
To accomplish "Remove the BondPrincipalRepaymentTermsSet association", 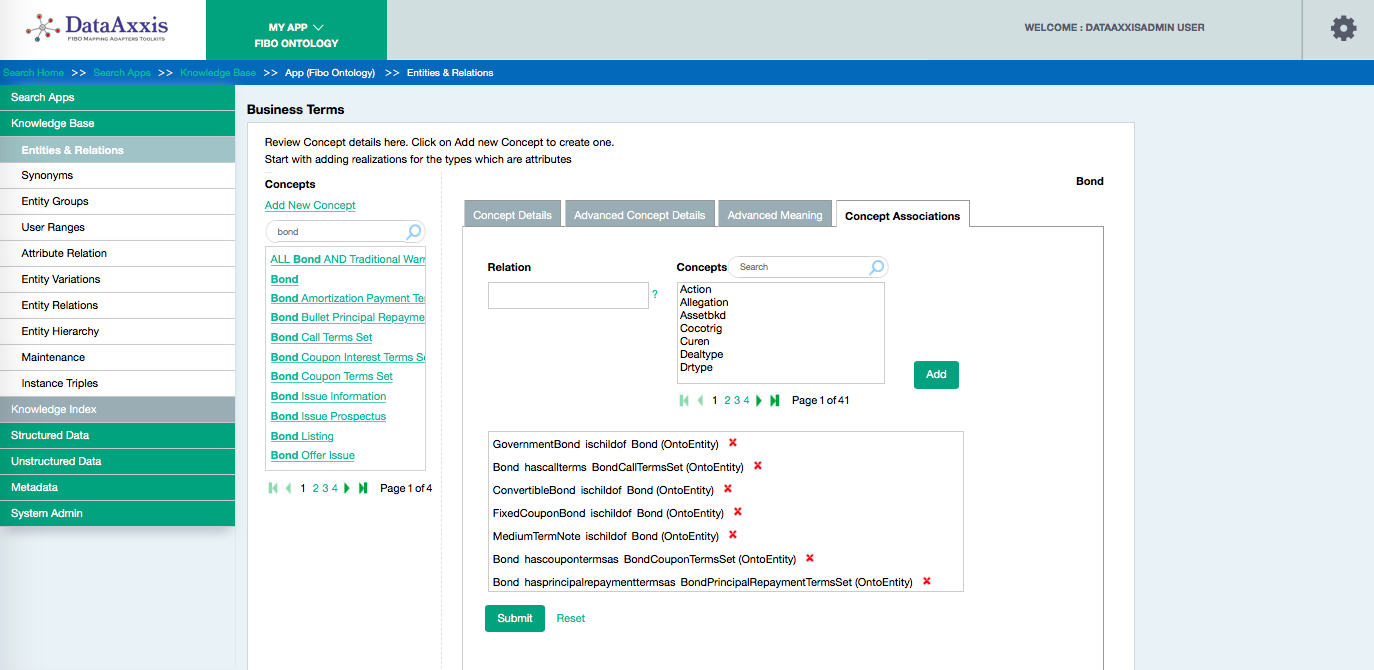I will click(927, 581).
